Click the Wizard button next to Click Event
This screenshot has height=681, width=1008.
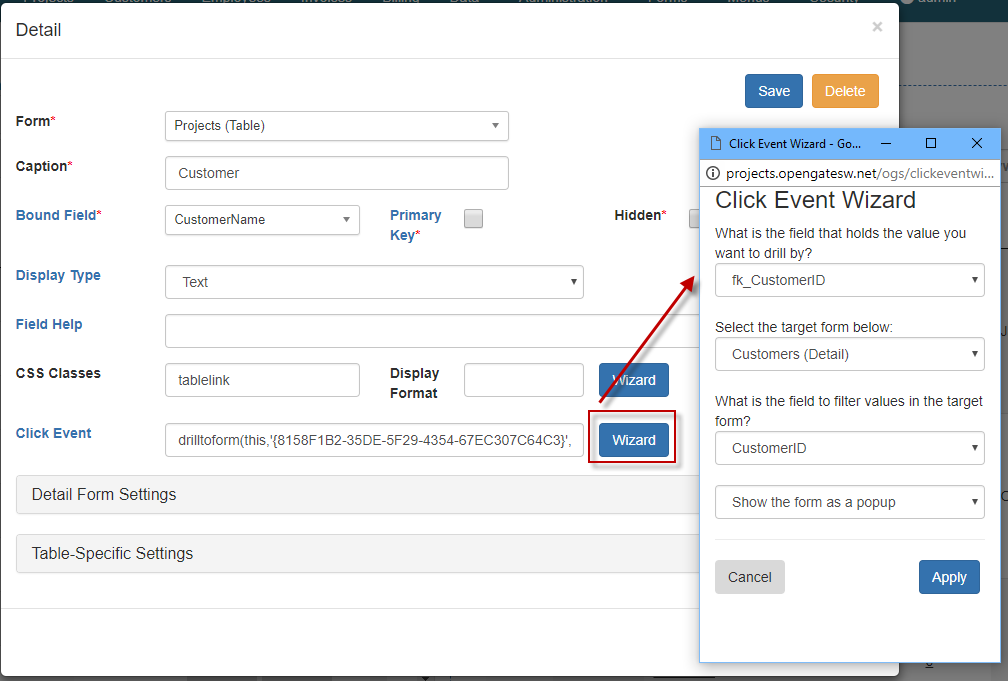(x=633, y=439)
